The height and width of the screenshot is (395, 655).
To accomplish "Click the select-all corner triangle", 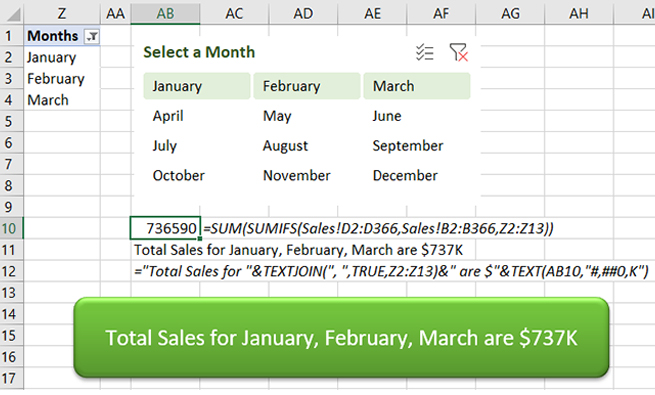I will click(x=13, y=14).
